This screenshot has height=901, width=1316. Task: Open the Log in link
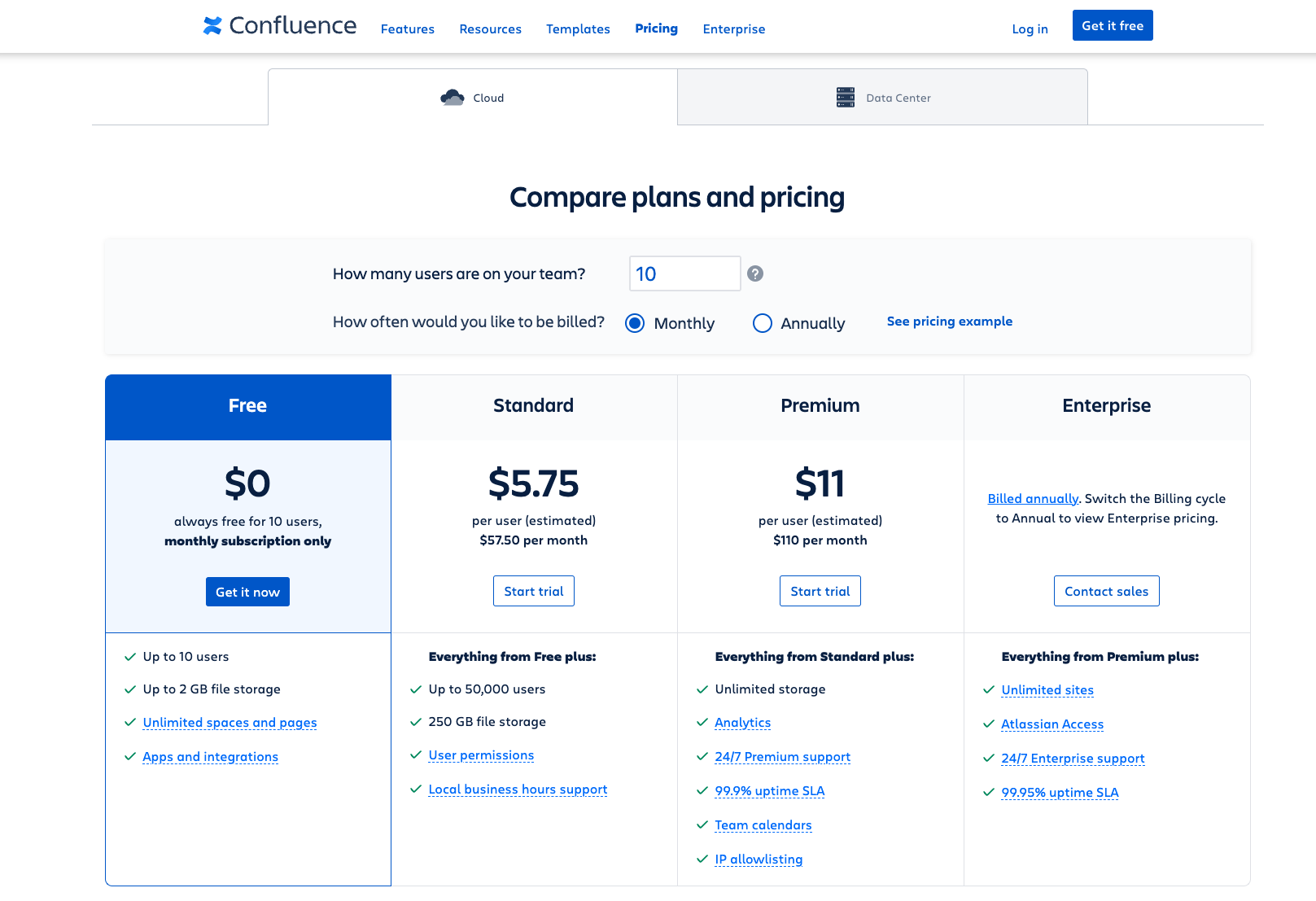(1030, 29)
